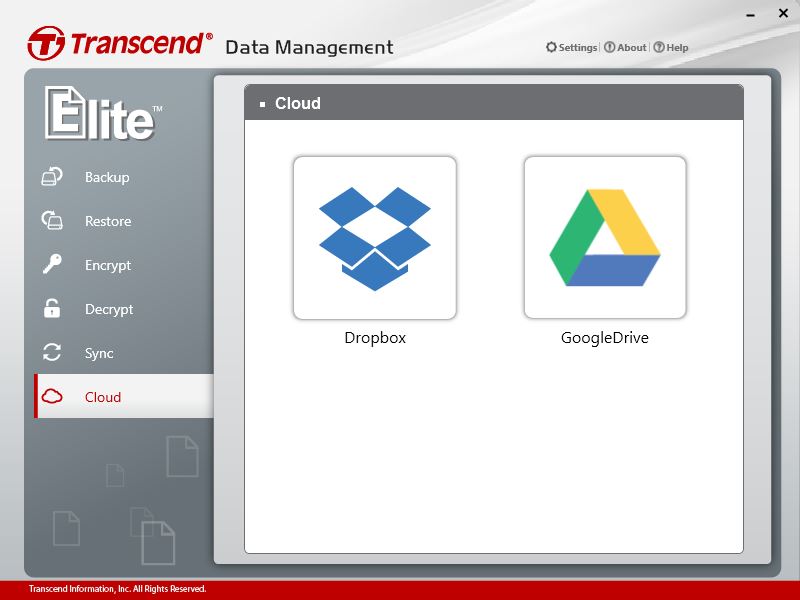
Task: Click the Restore drive icon in the sidebar
Action: tap(52, 220)
